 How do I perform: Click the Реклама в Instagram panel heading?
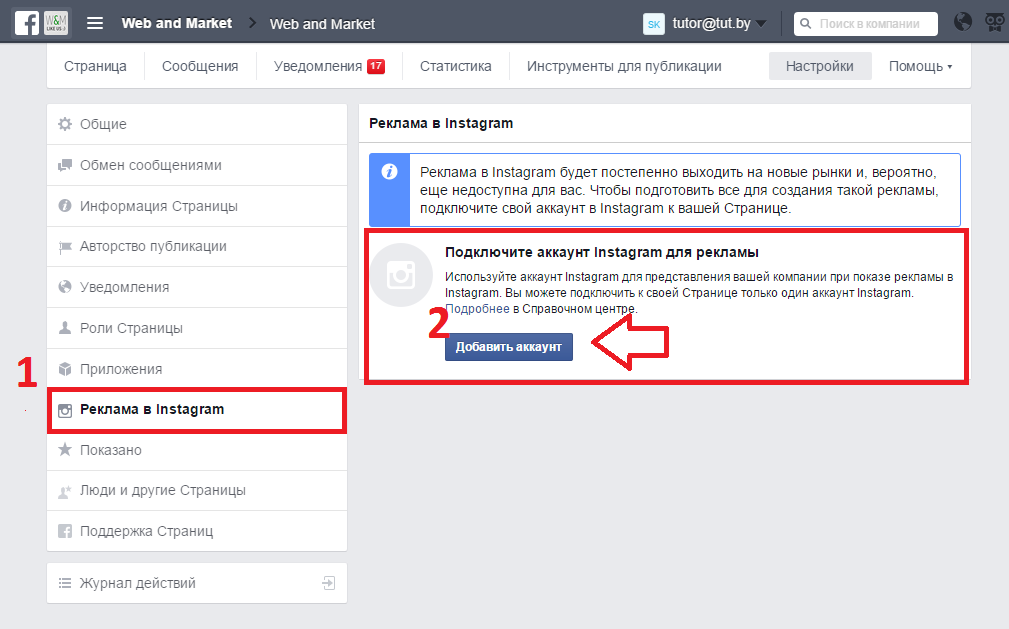pyautogui.click(x=441, y=124)
